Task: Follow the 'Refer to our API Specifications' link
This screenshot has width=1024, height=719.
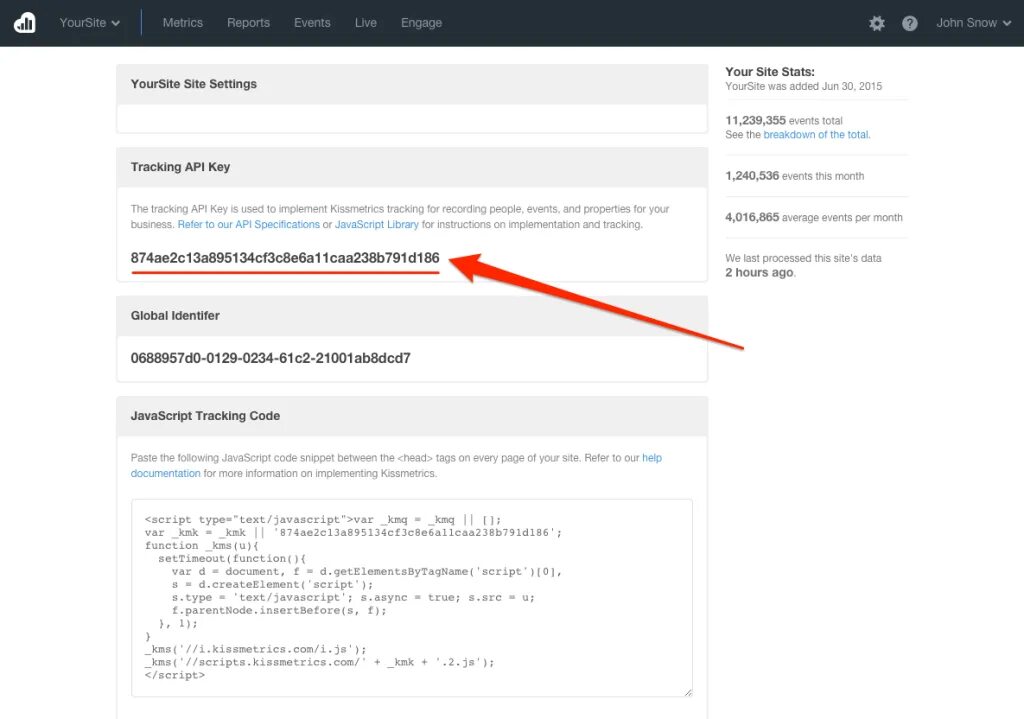Action: click(249, 225)
